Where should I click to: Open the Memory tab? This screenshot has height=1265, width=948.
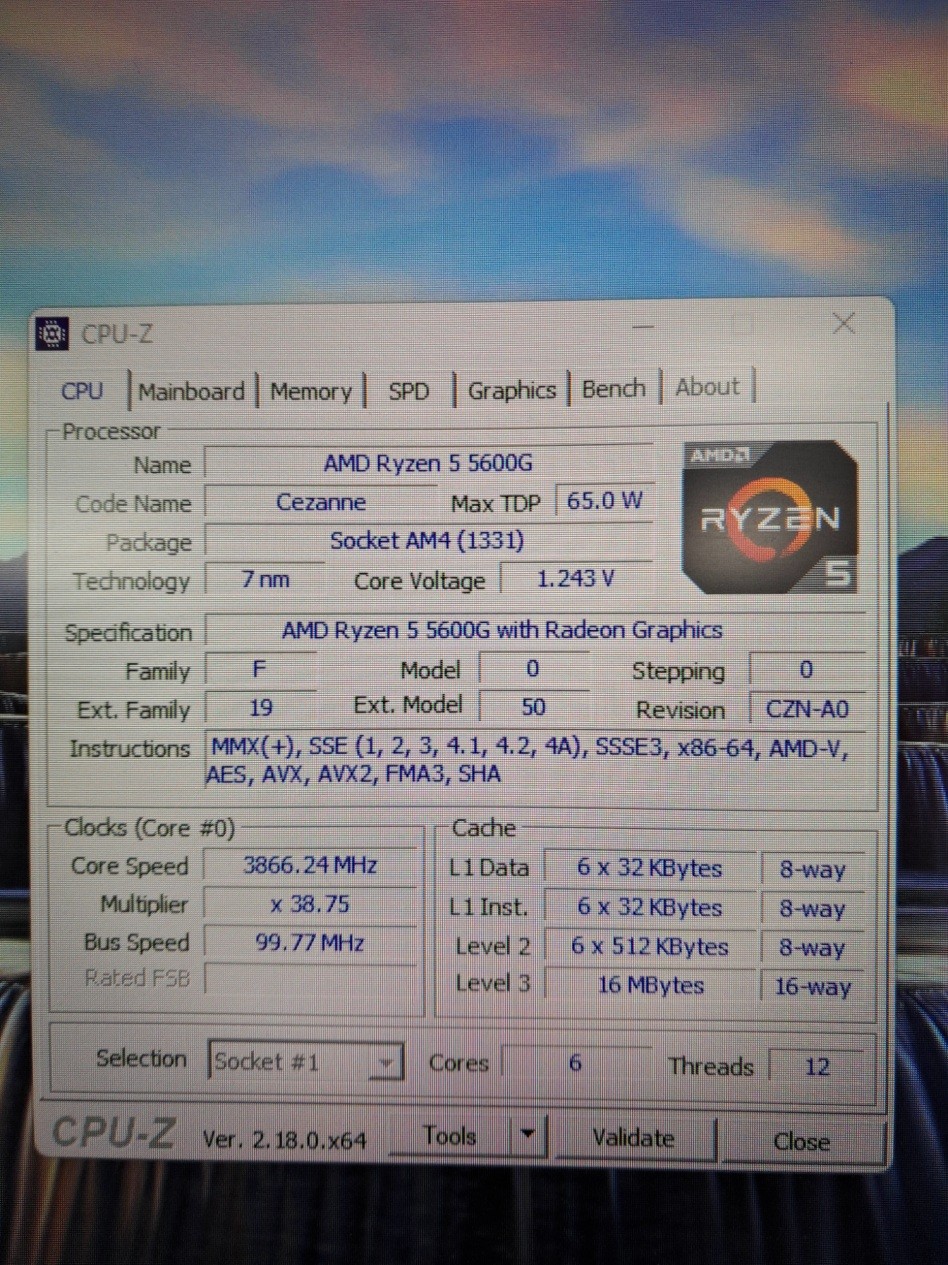(311, 391)
